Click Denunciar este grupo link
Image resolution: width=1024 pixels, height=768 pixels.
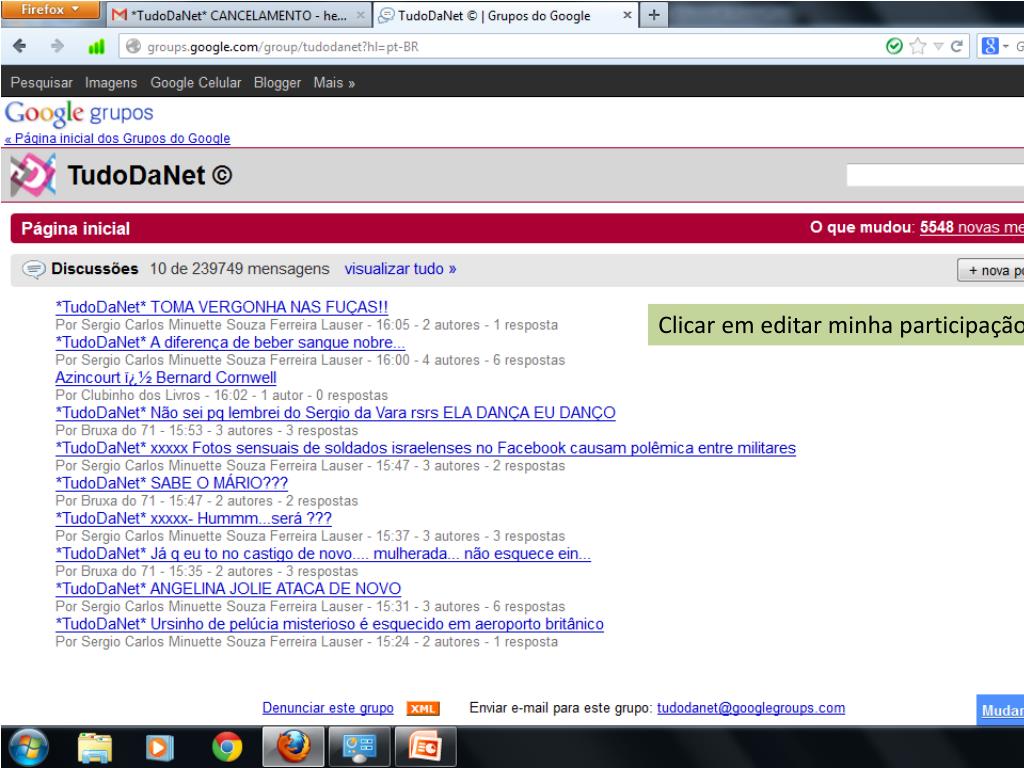point(328,708)
